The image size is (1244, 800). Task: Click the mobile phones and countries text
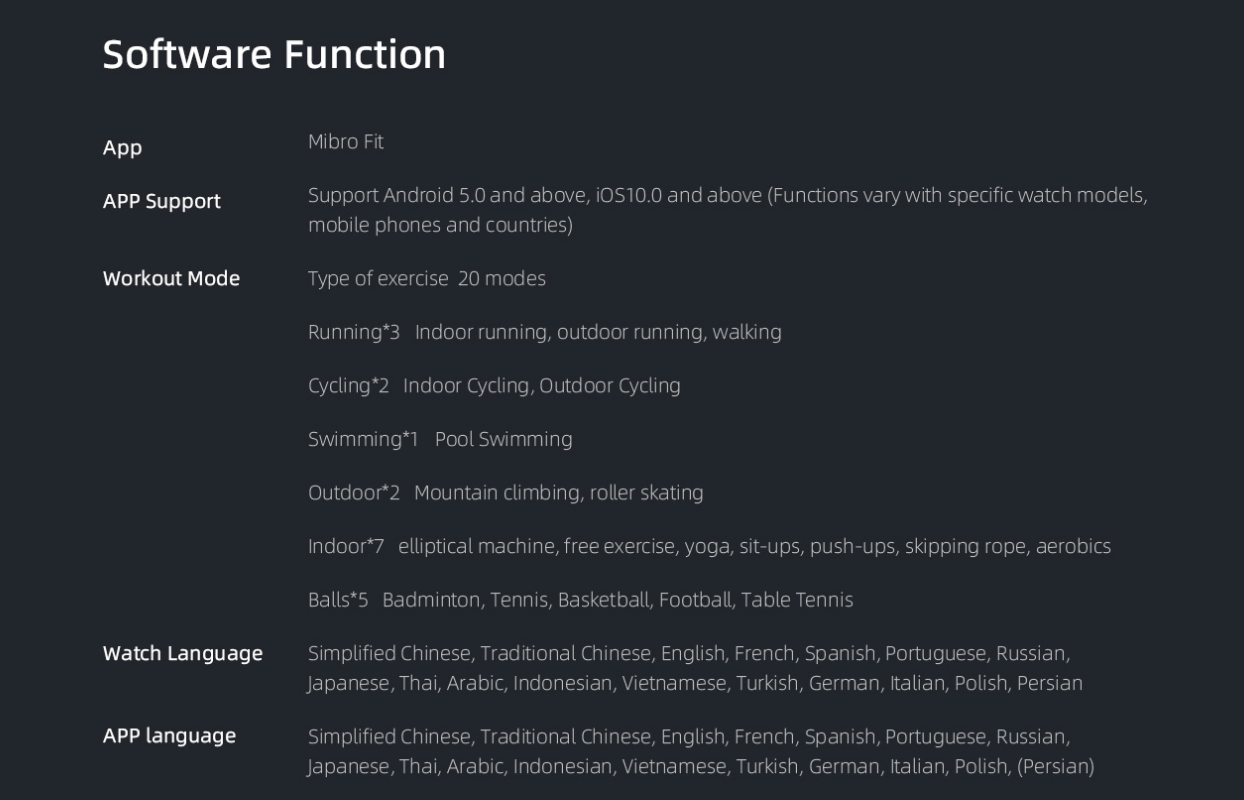click(440, 225)
